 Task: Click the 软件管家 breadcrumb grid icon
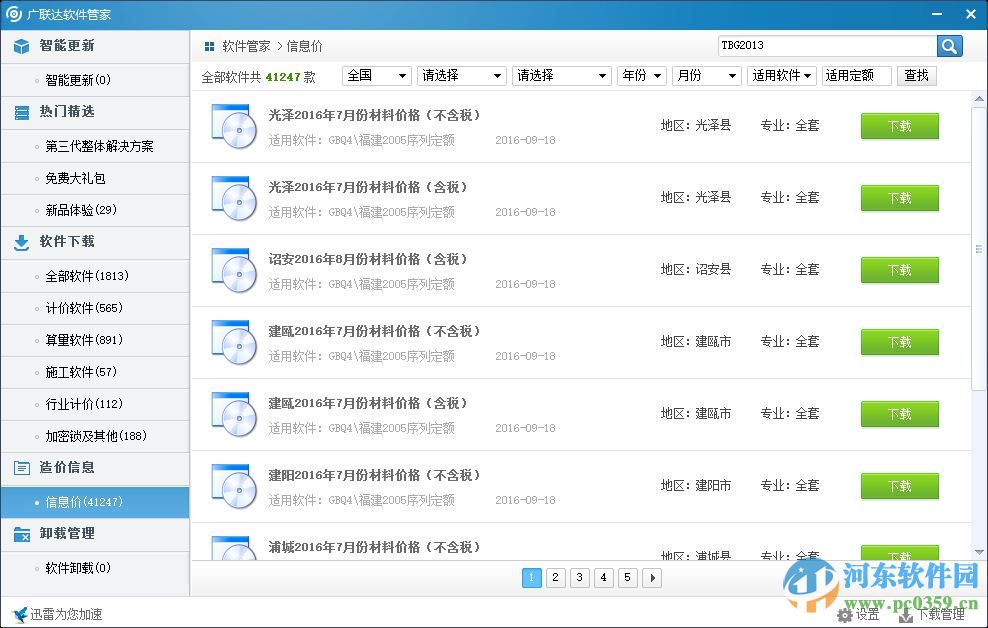coord(208,45)
